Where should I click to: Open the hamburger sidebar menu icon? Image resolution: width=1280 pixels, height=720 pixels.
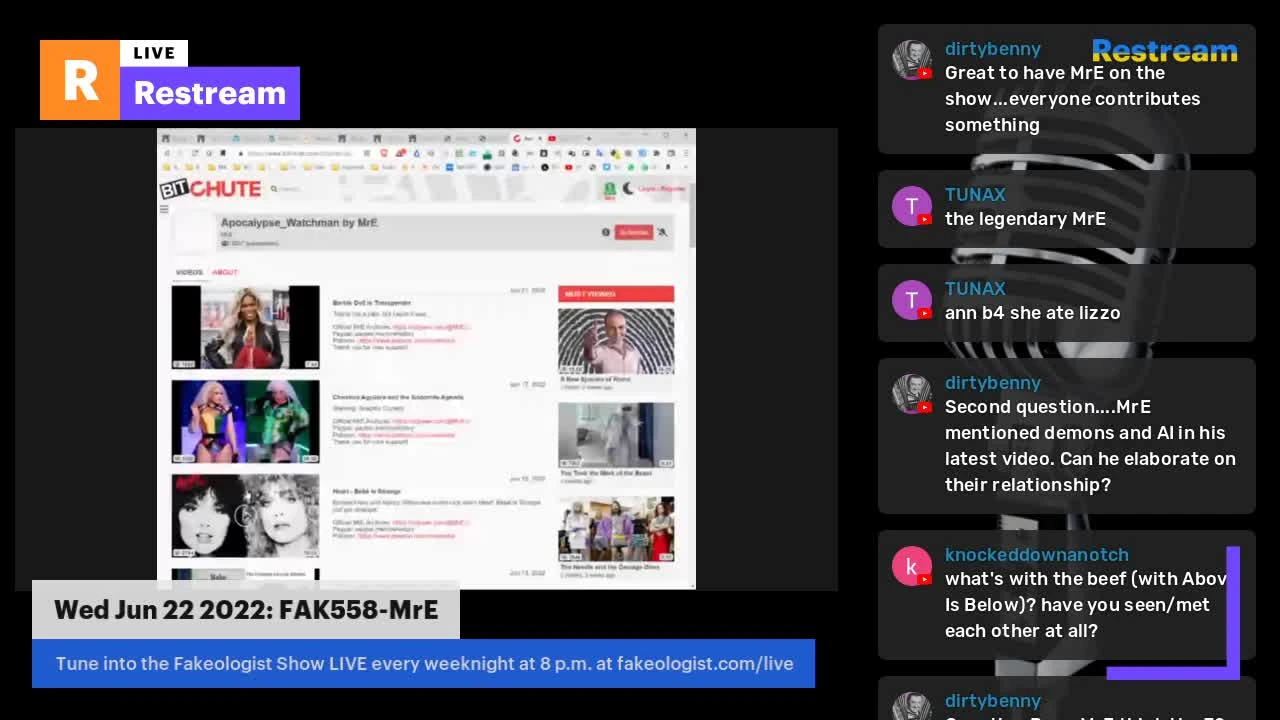point(164,209)
